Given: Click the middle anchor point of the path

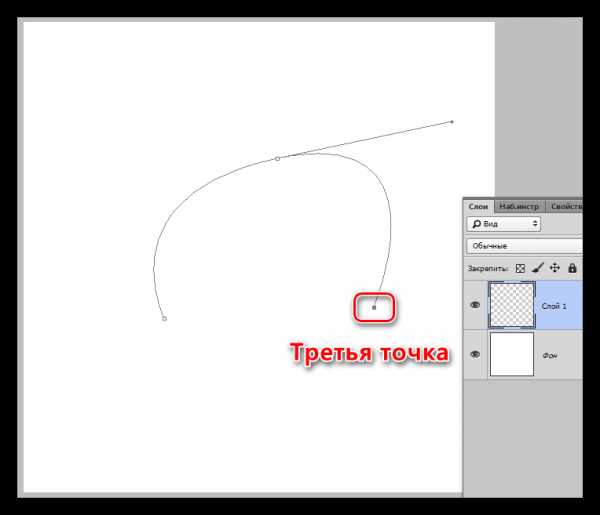Looking at the screenshot, I should point(277,159).
